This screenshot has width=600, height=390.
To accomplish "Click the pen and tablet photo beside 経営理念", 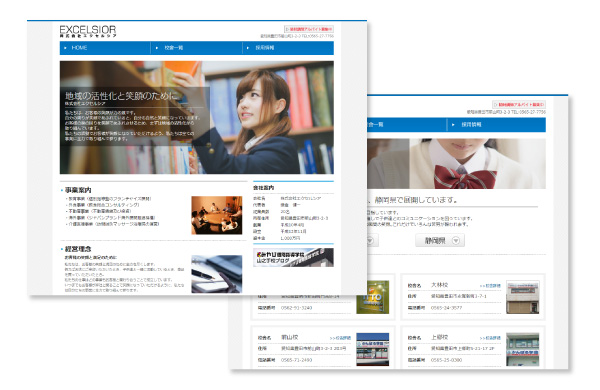I will coord(217,274).
